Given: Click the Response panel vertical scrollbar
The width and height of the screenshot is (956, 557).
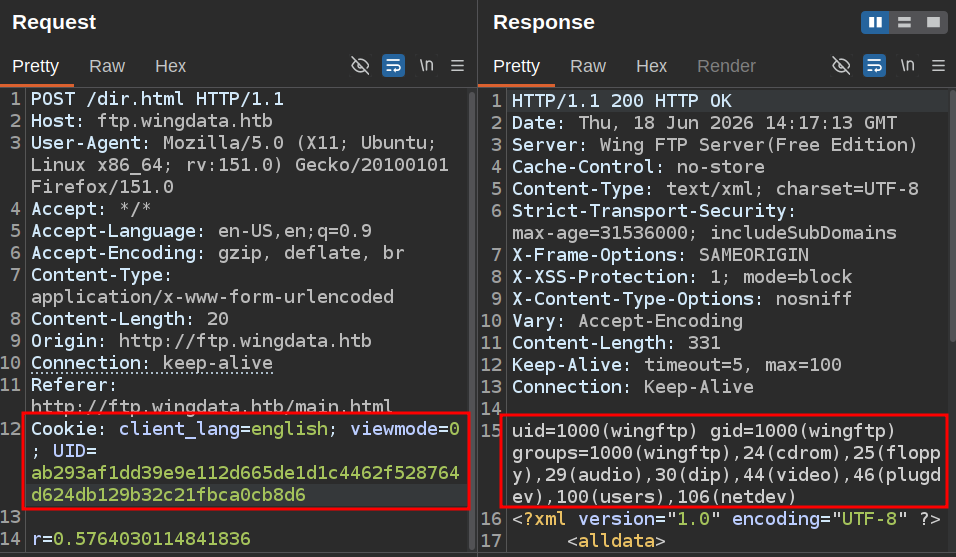Looking at the screenshot, I should point(952,216).
